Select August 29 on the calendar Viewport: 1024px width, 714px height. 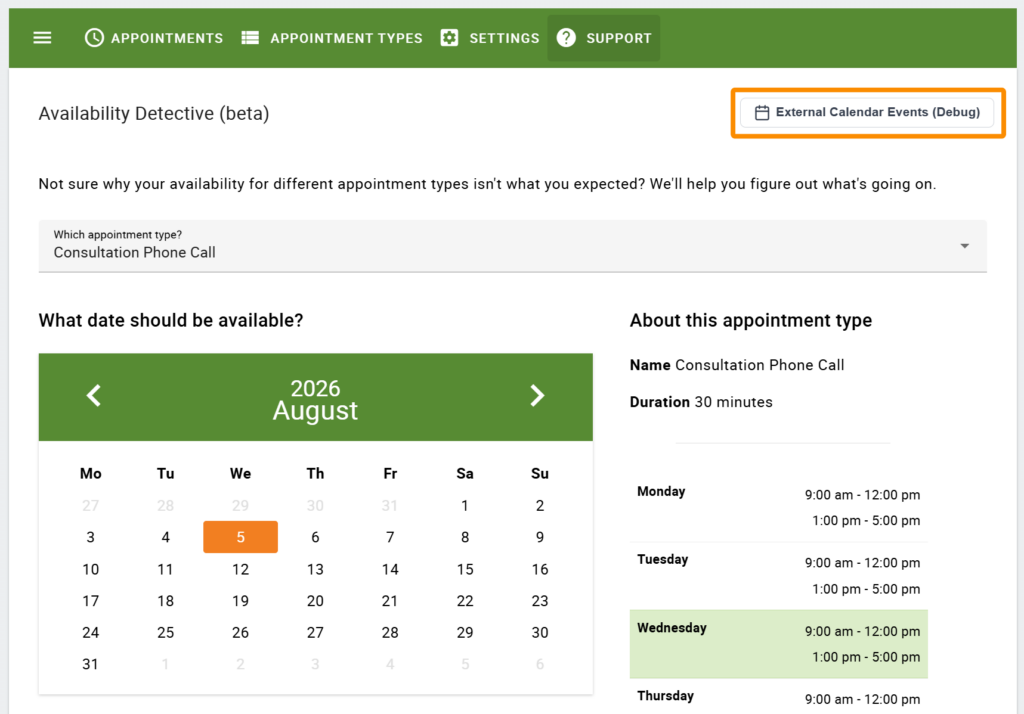pos(464,632)
